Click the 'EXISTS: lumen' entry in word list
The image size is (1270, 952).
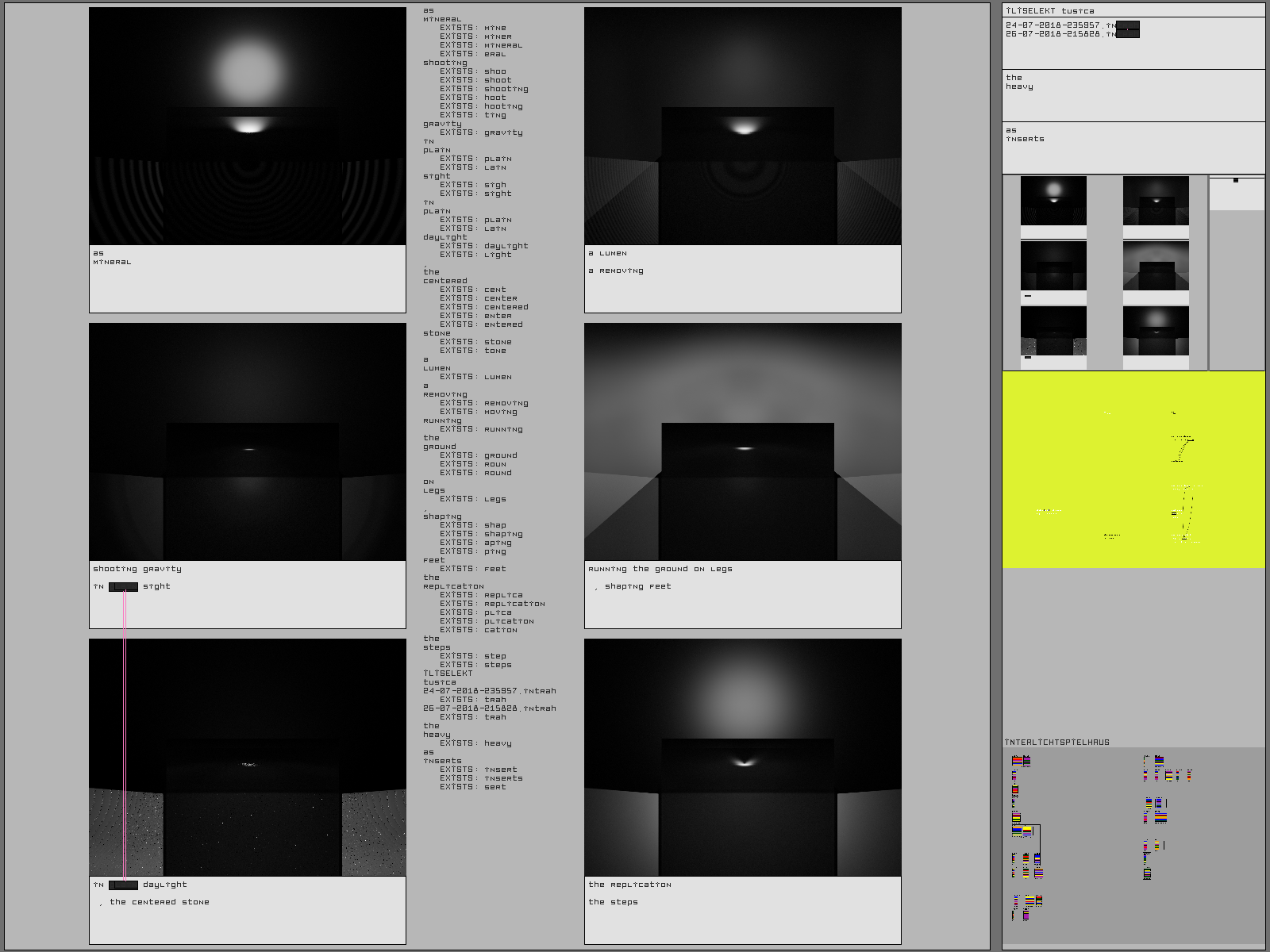475,377
